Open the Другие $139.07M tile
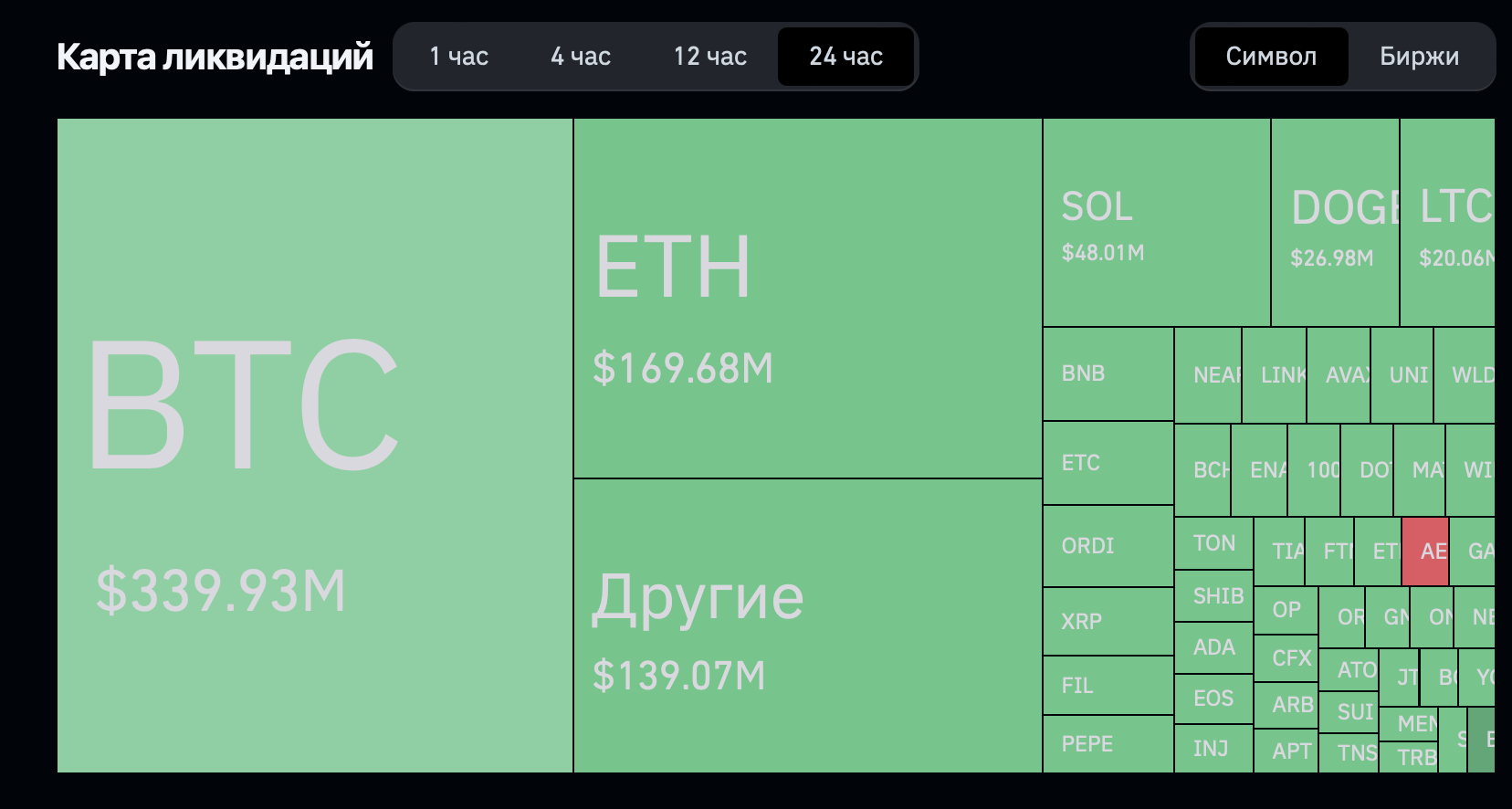Image resolution: width=1512 pixels, height=809 pixels. point(808,625)
